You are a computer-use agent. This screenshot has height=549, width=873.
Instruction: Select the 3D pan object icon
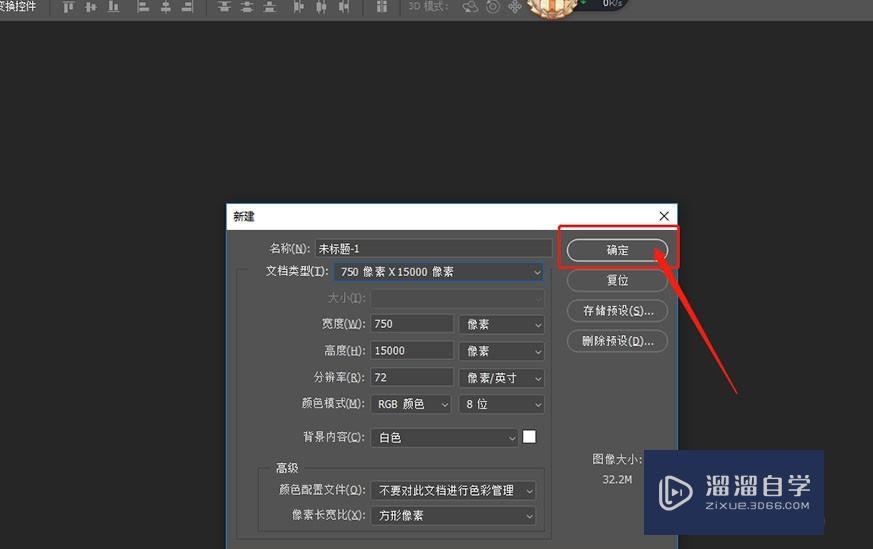(x=515, y=7)
